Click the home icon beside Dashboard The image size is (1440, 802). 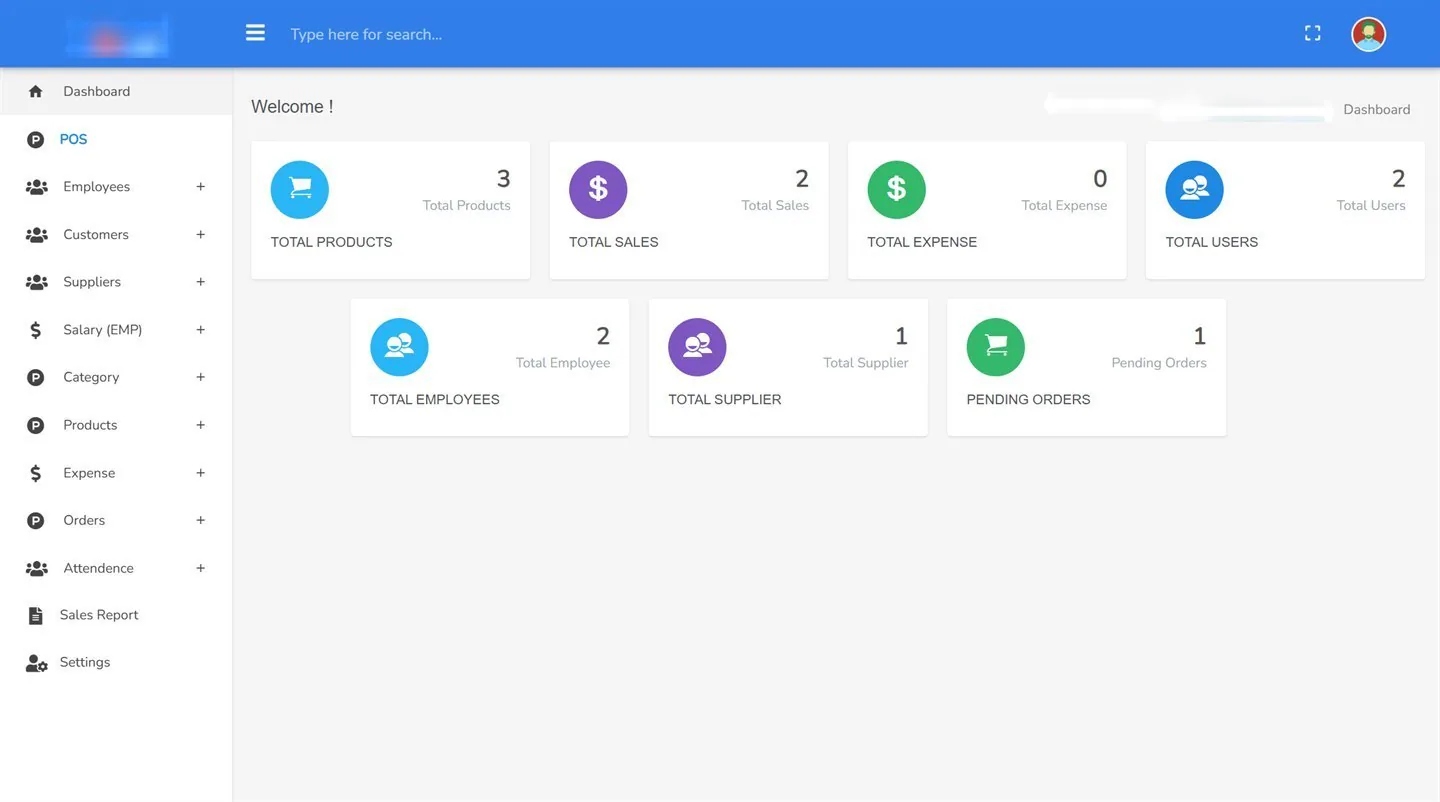pyautogui.click(x=36, y=91)
